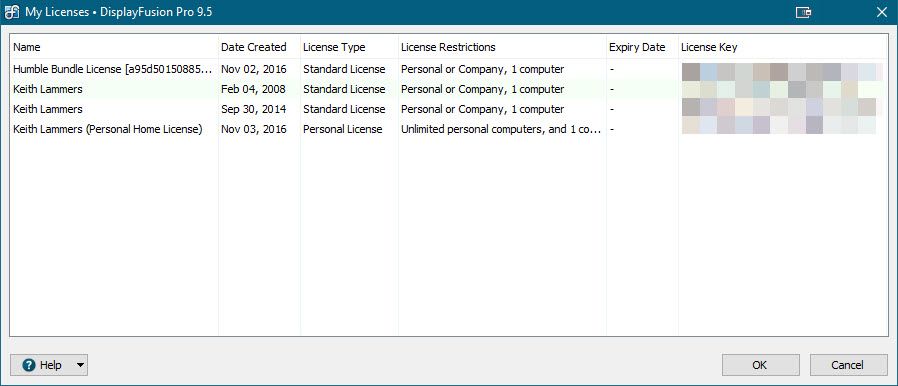Sort by License Type column header
The image size is (898, 386).
click(x=349, y=47)
